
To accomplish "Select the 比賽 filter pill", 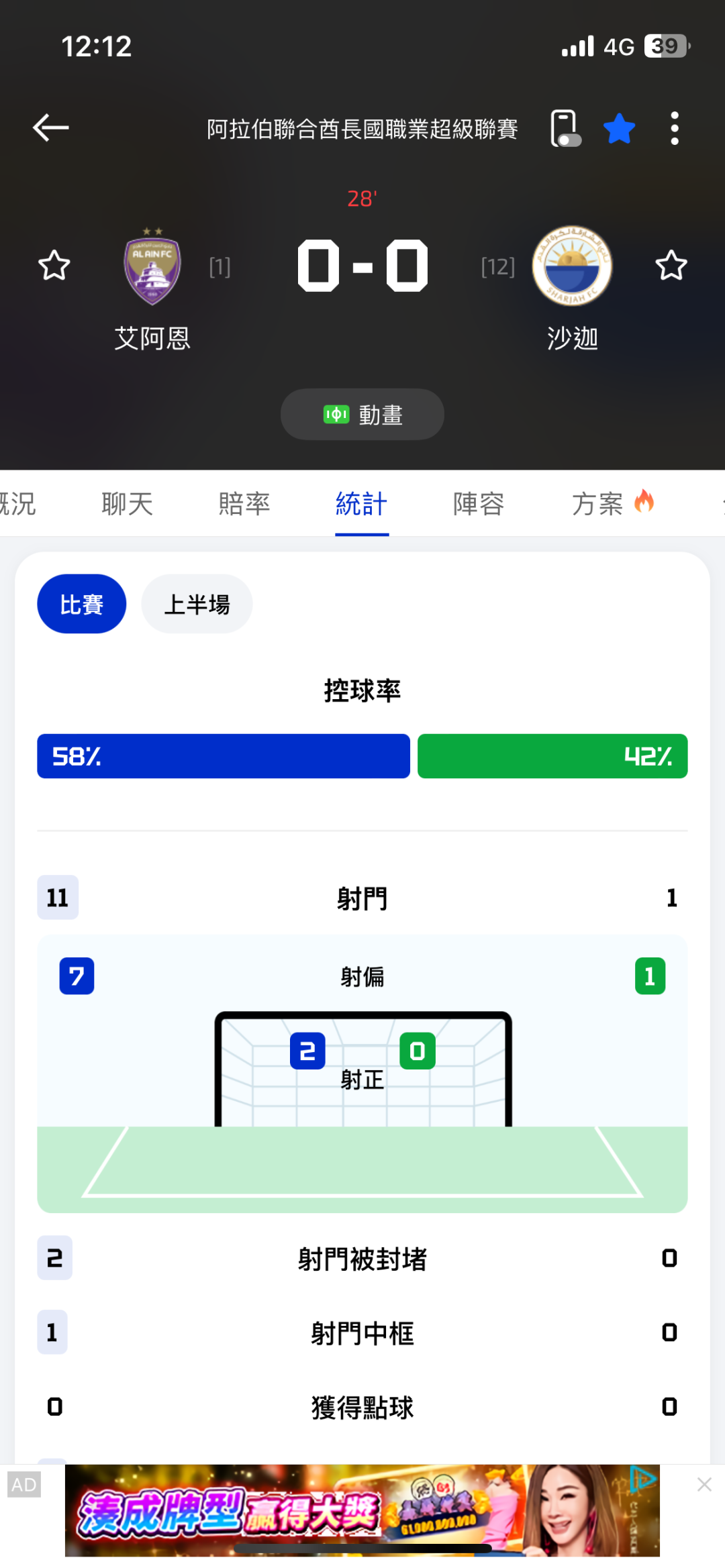I will (x=81, y=604).
